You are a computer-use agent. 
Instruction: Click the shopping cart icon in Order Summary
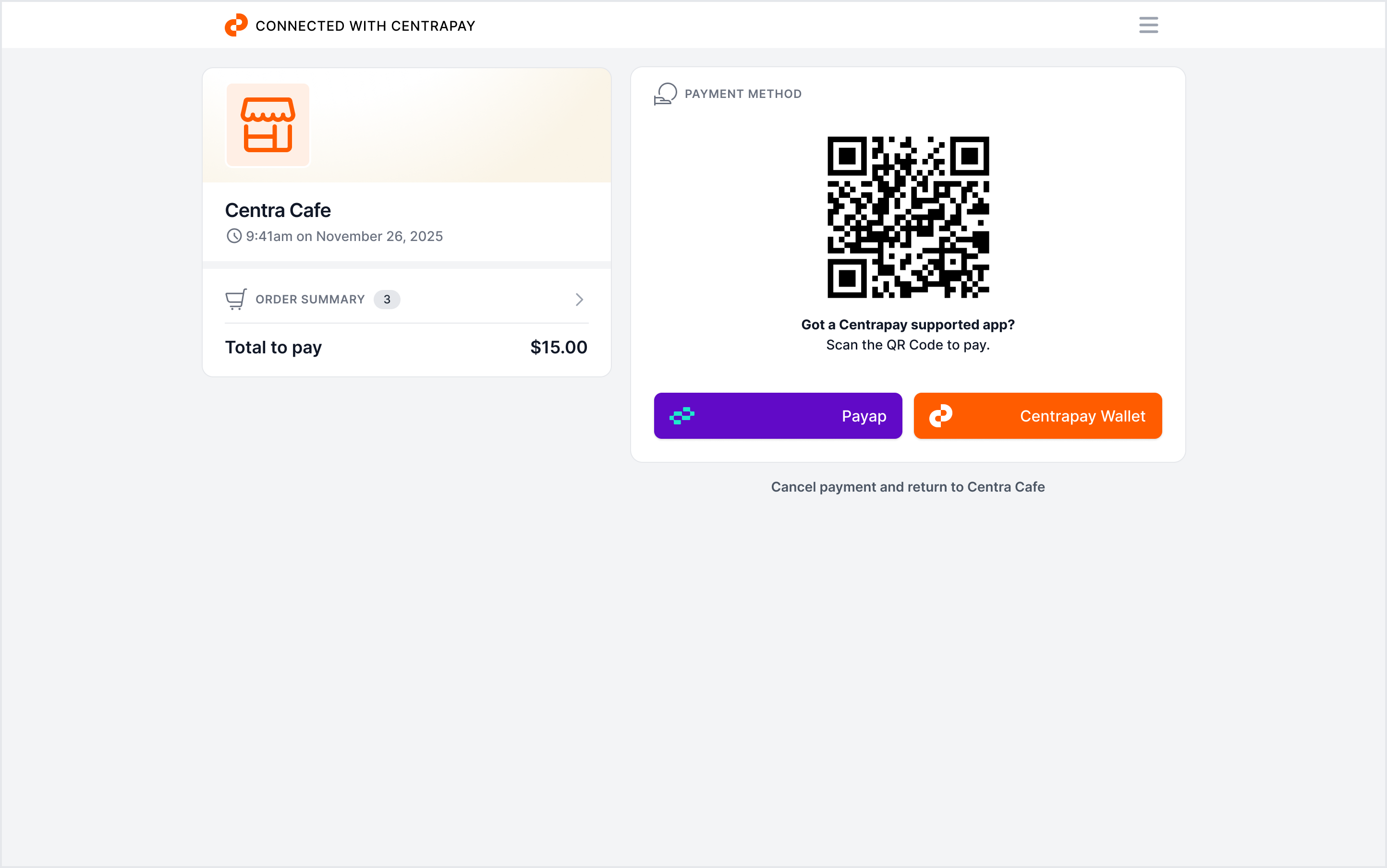click(235, 299)
